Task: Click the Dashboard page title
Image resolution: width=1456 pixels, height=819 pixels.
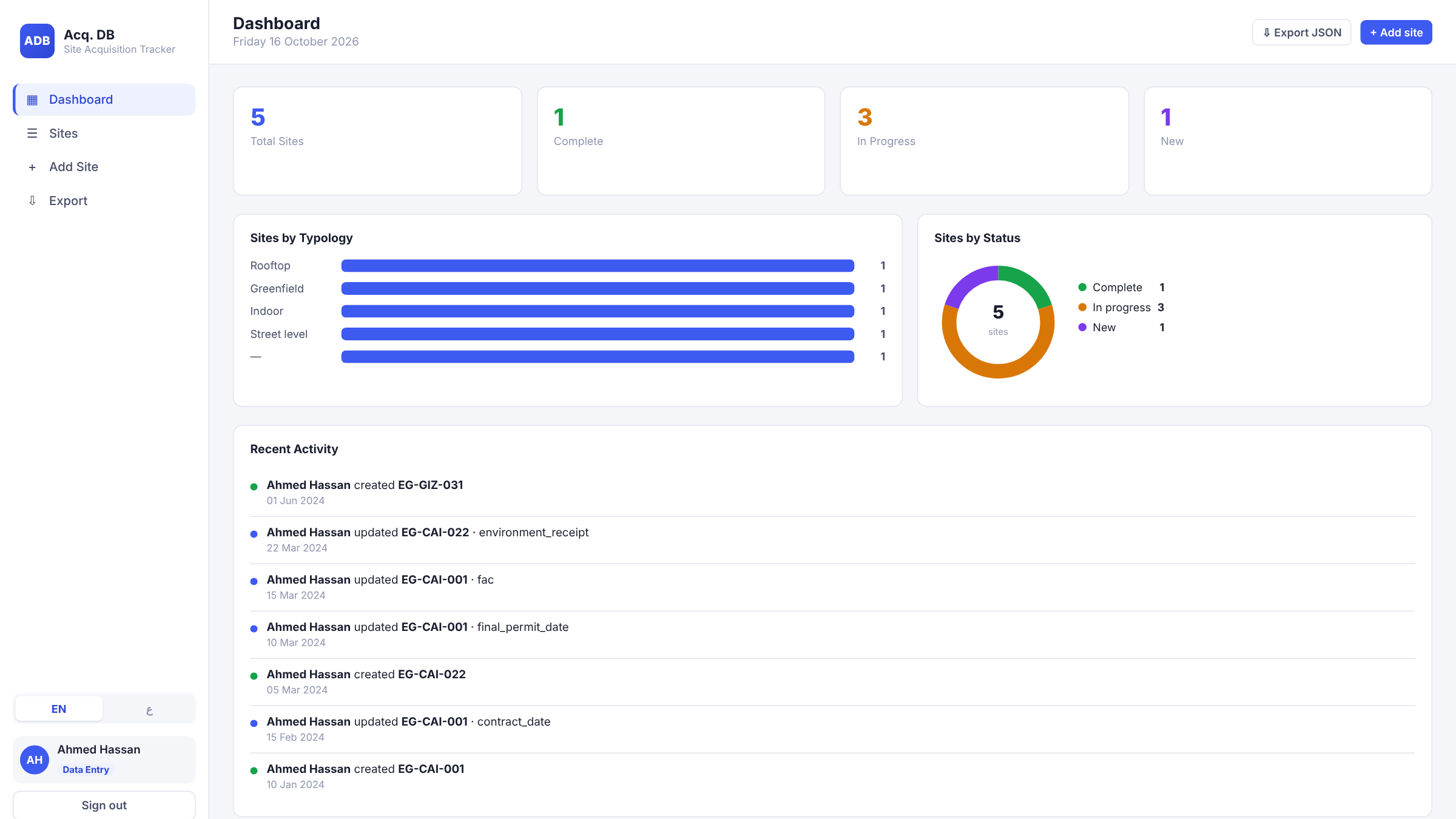Action: [276, 23]
